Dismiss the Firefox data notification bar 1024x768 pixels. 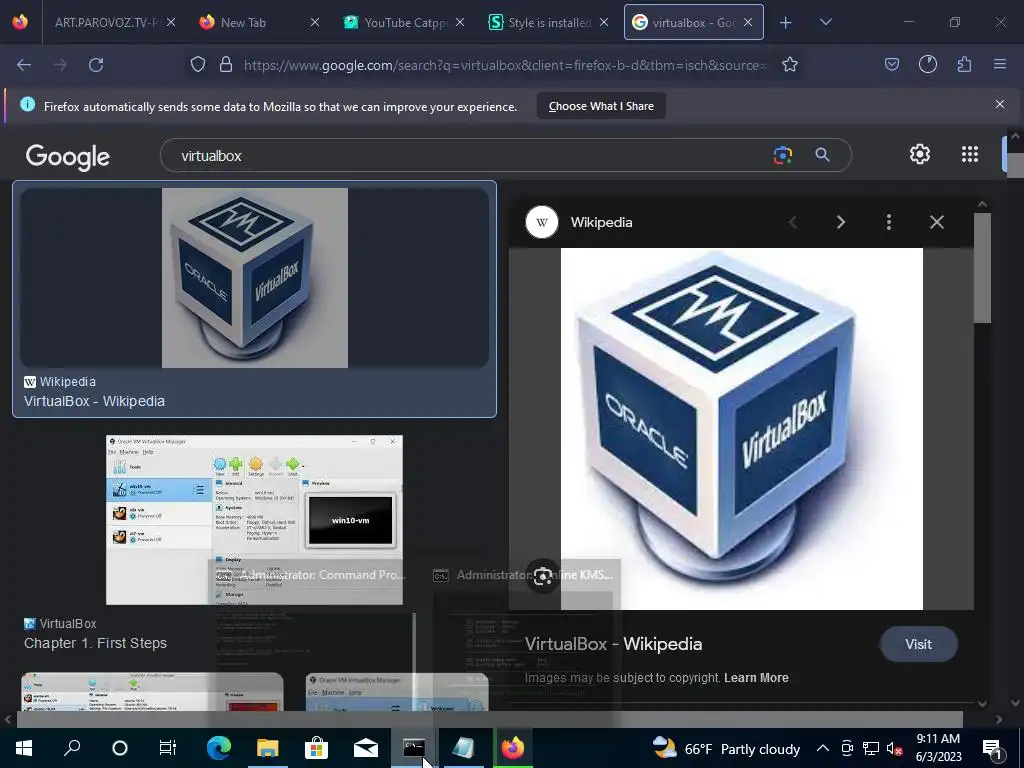coord(1000,104)
